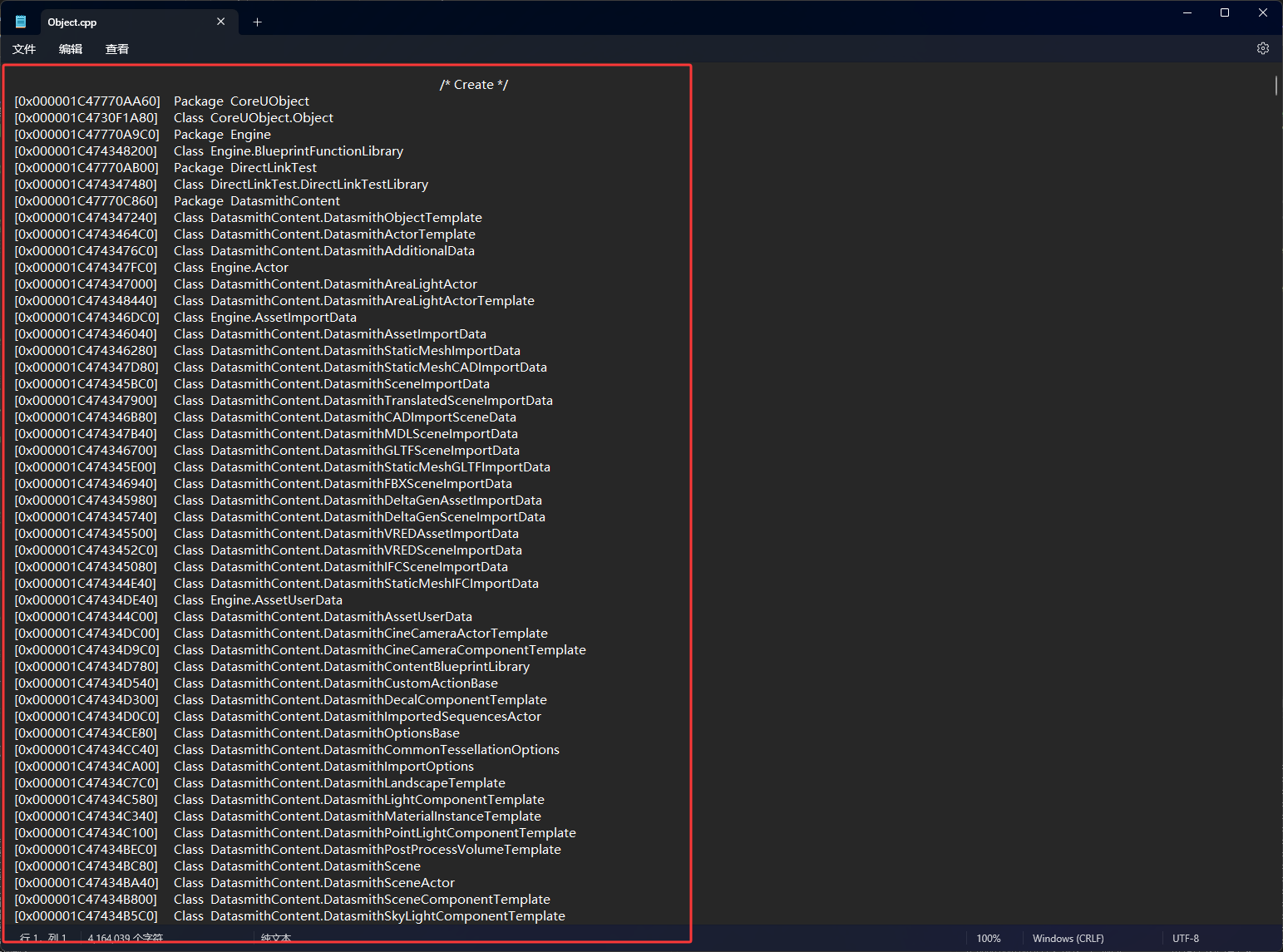Screen dimensions: 1283x952
Task: Add a new tab with plus button
Action: click(257, 22)
